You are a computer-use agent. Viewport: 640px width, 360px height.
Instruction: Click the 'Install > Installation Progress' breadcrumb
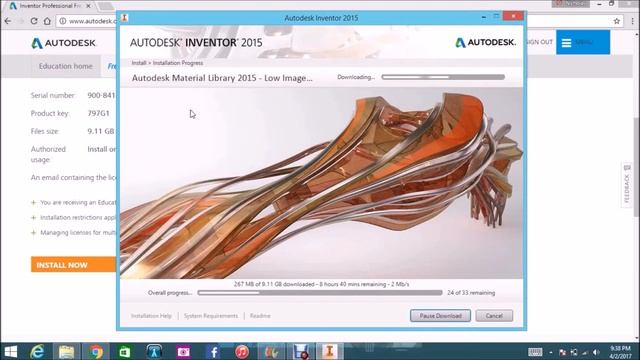tap(167, 63)
